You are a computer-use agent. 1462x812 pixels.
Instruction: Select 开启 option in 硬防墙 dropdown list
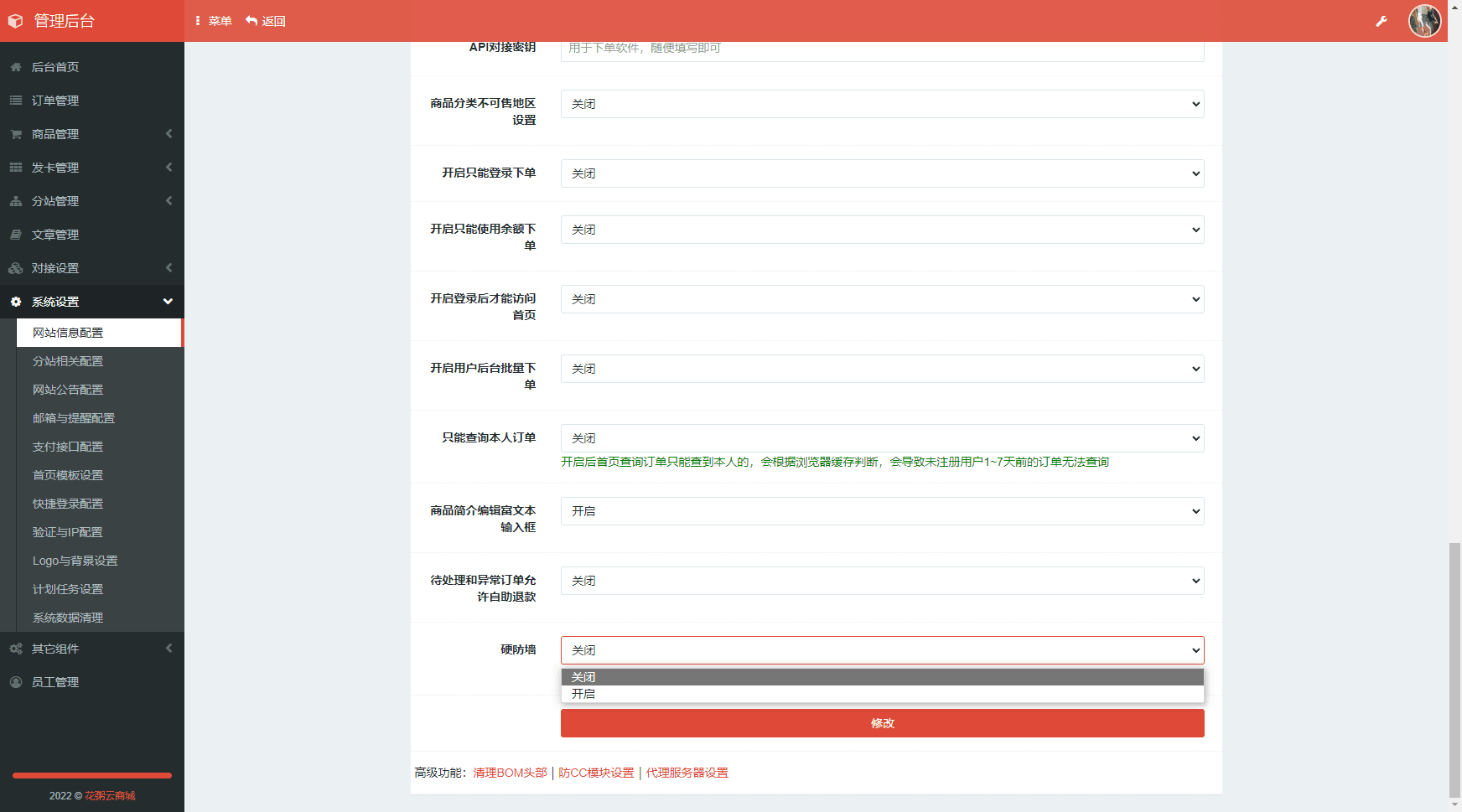tap(583, 694)
